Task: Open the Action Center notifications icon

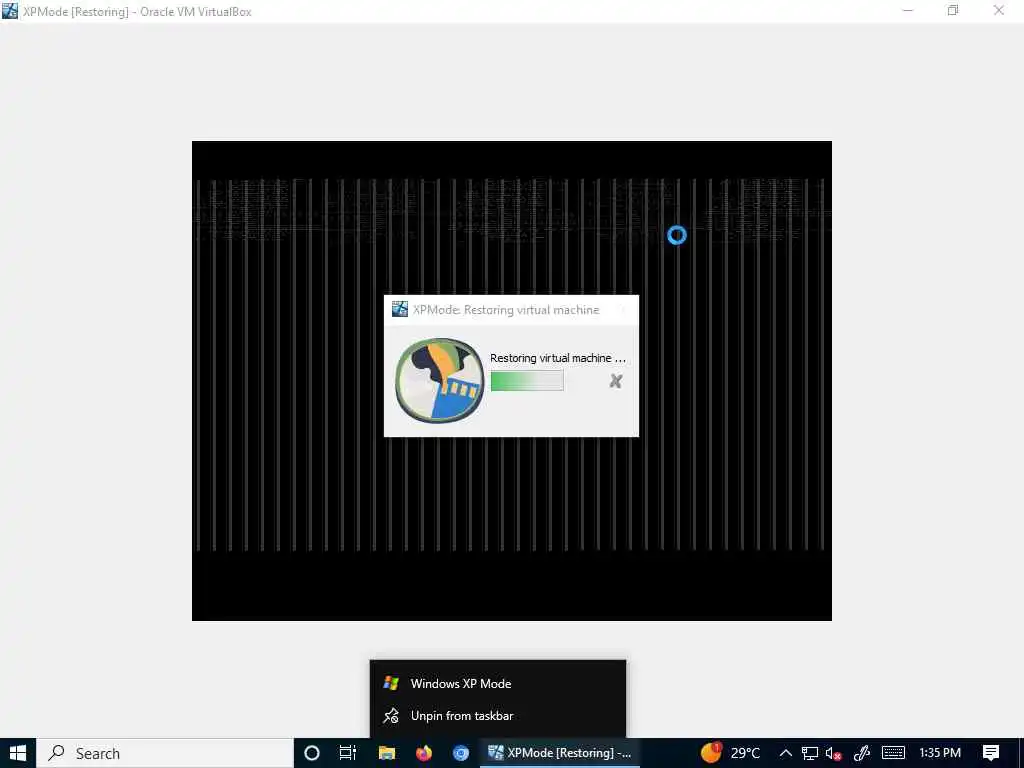Action: [x=991, y=753]
